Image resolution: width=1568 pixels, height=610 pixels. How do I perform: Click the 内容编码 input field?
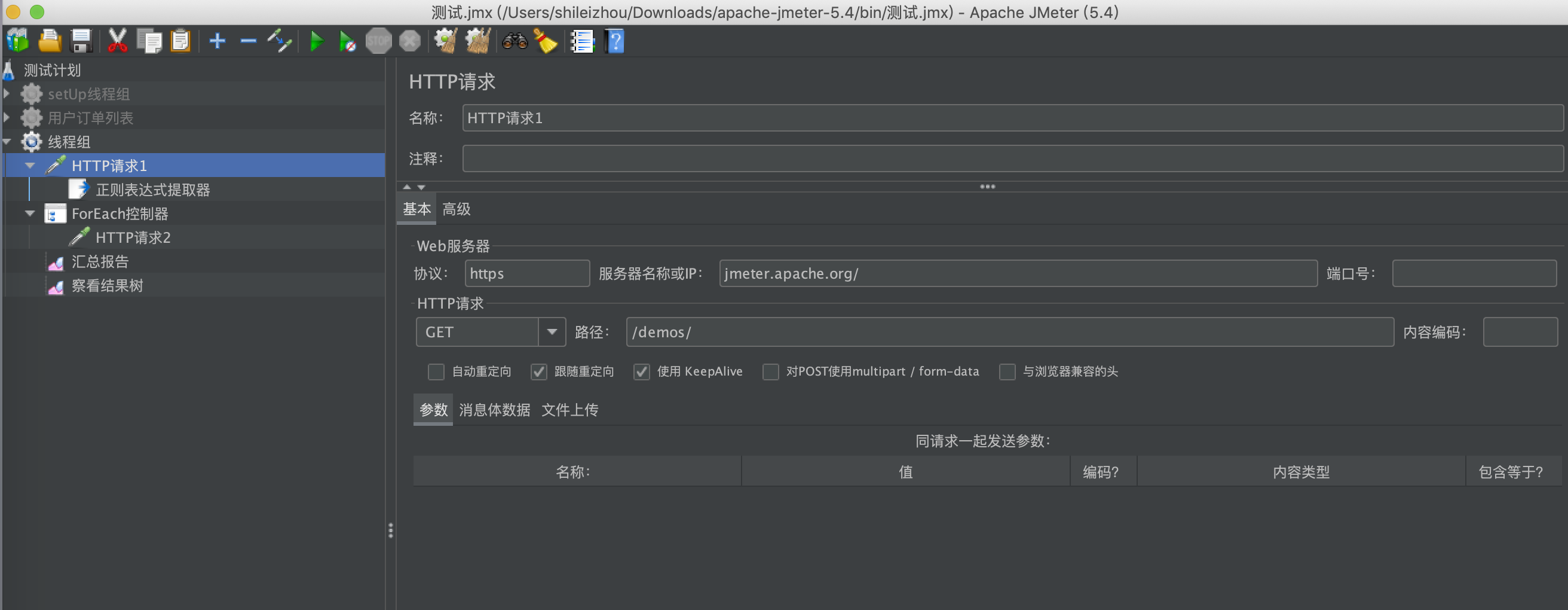[x=1520, y=331]
